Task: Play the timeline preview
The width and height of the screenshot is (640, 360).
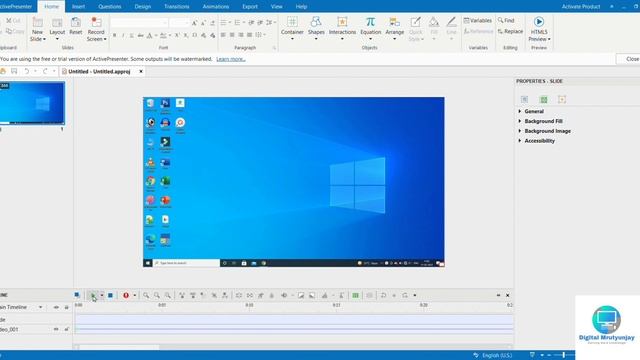Action: 93,295
